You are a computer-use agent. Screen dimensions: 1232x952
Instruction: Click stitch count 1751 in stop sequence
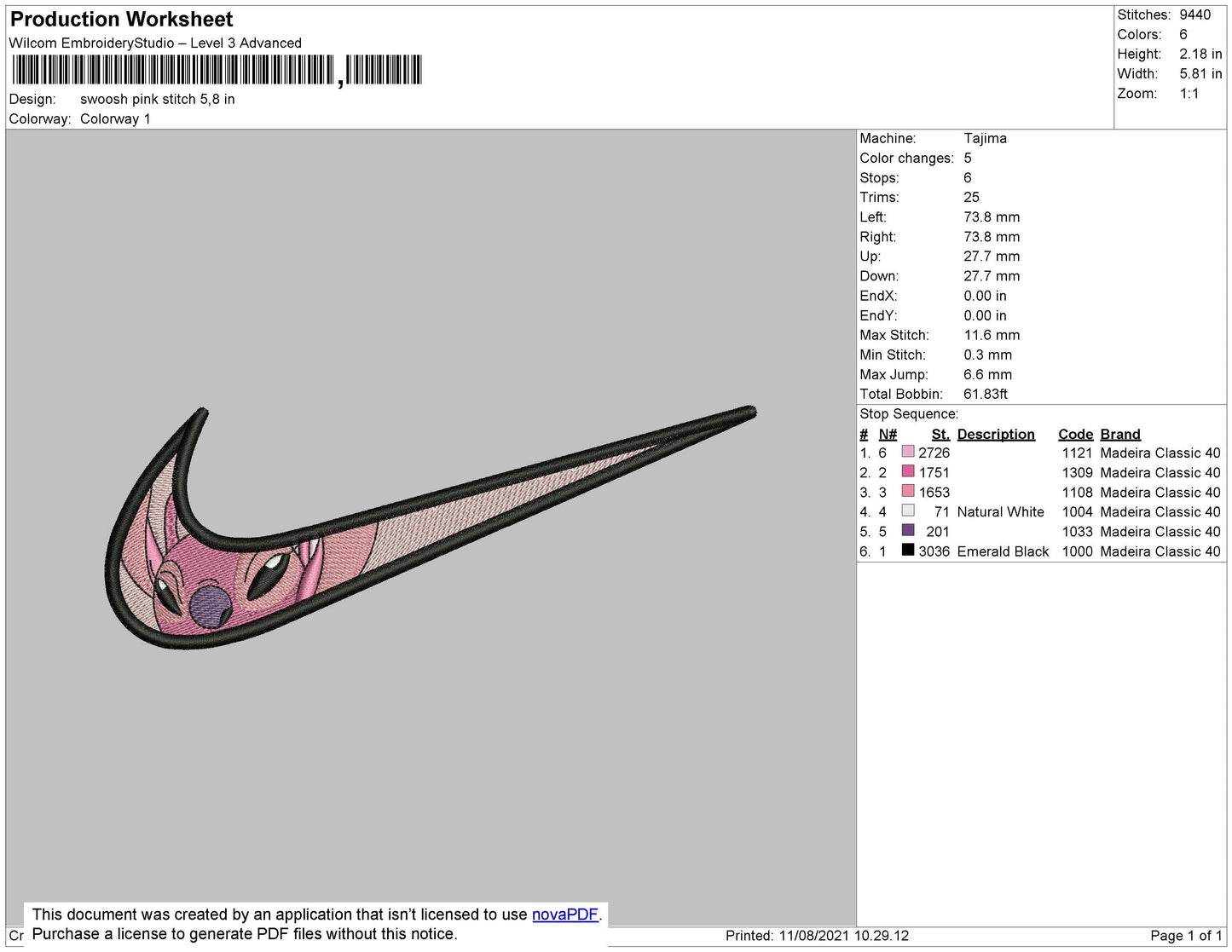[x=934, y=473]
